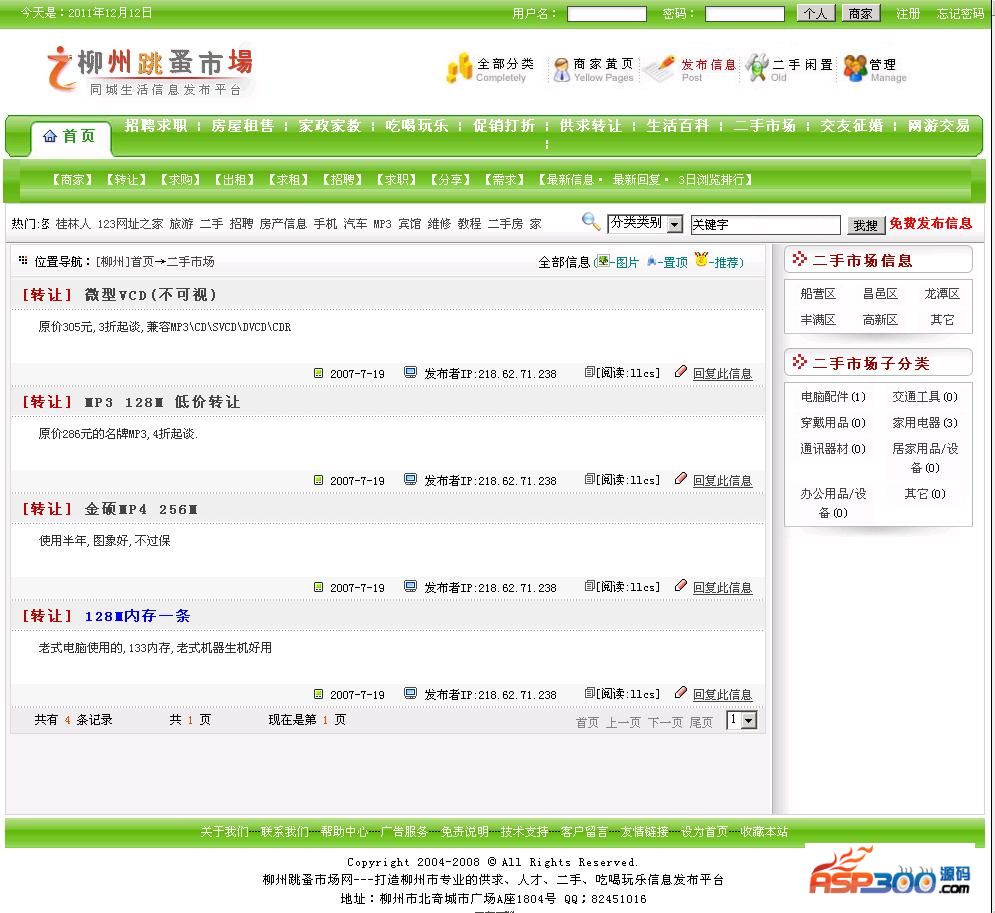Open 3日浏览排行 link

711,180
